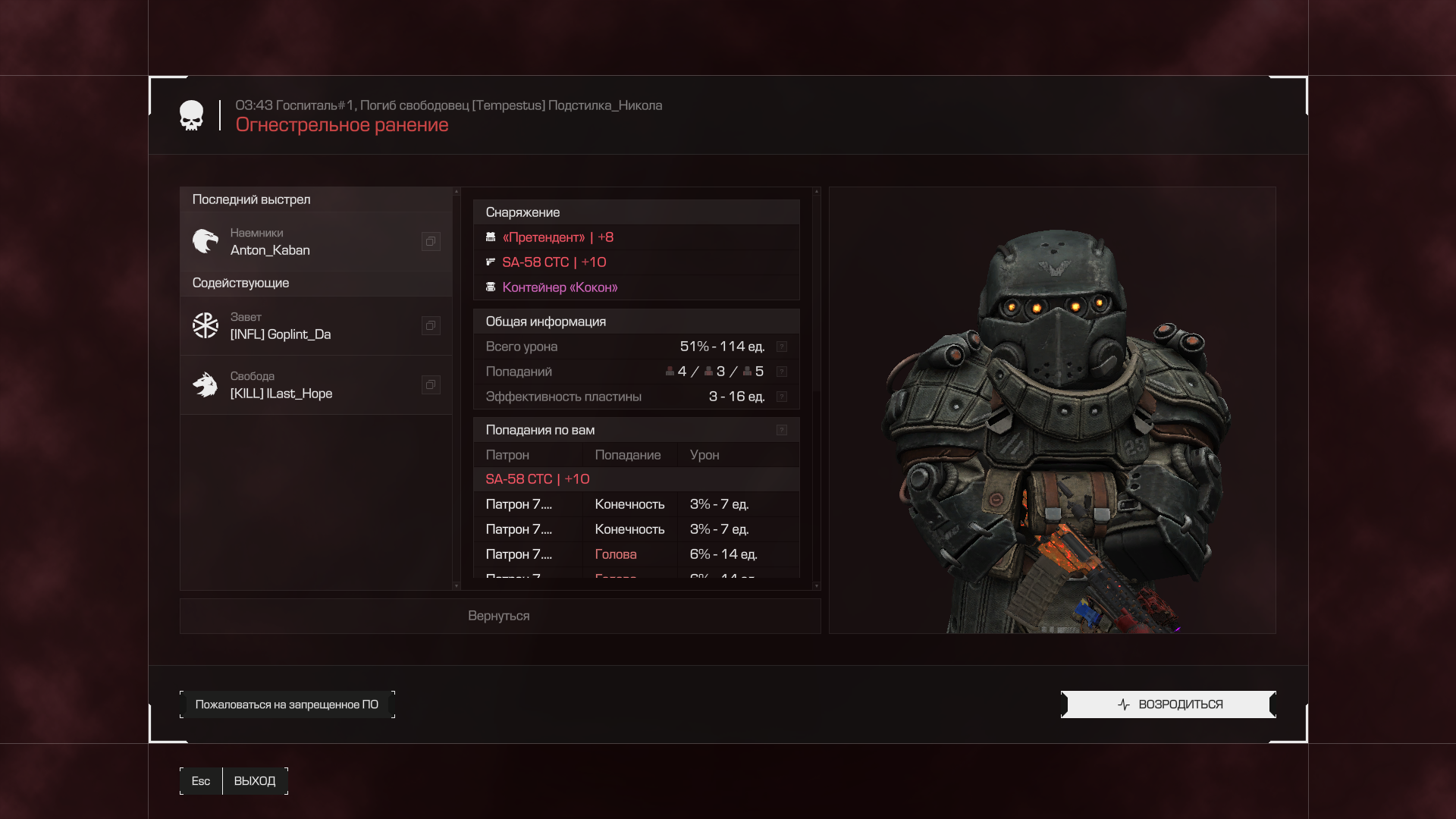Open Контейнер «Кокон» item
This screenshot has width=1456, height=819.
636,287
